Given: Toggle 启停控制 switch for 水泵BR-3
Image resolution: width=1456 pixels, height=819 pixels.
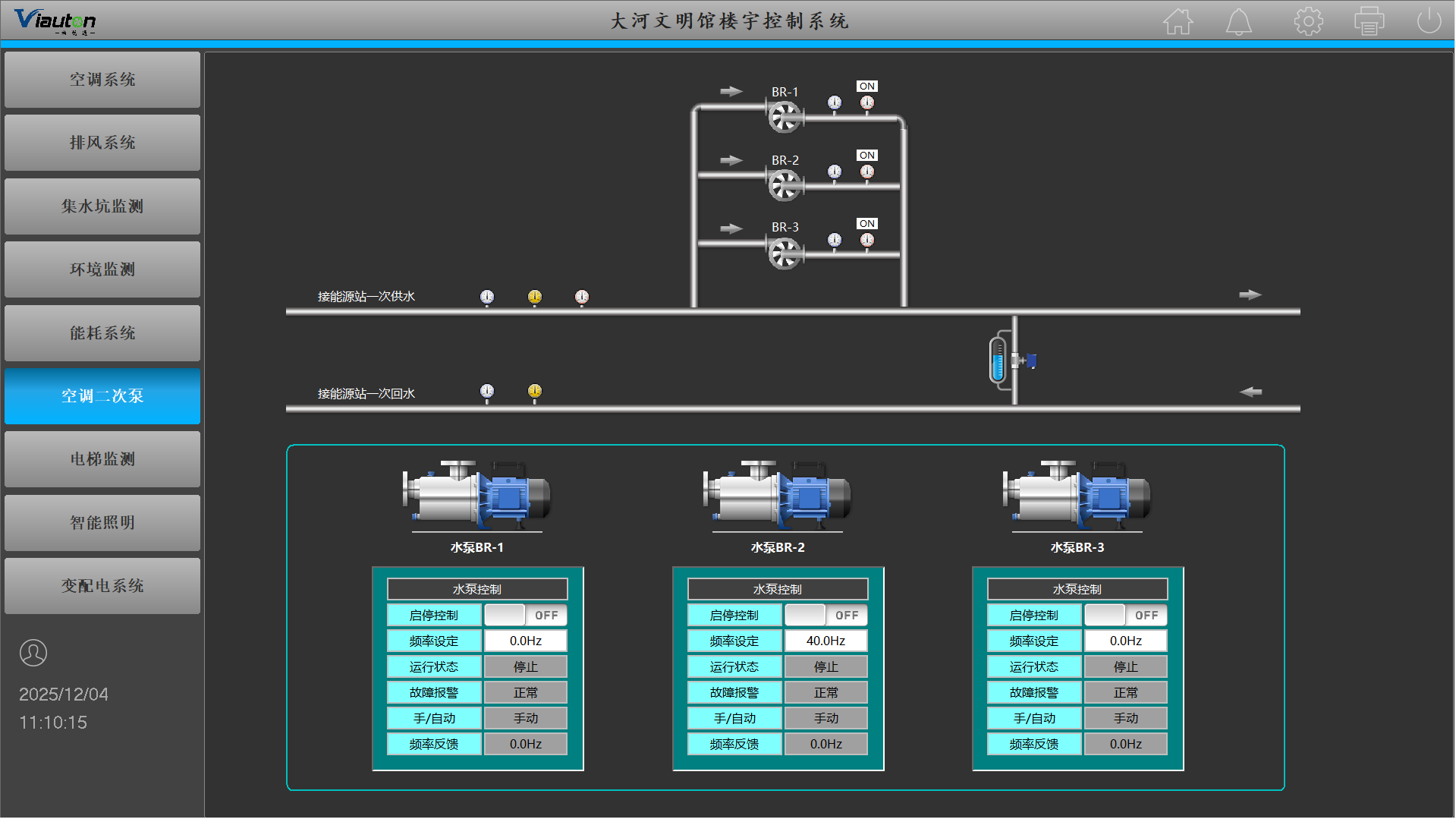Looking at the screenshot, I should (x=1126, y=616).
